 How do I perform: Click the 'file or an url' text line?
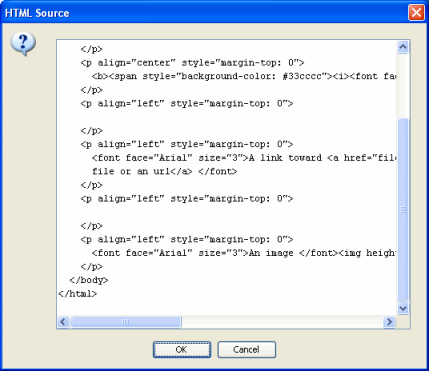pos(164,171)
